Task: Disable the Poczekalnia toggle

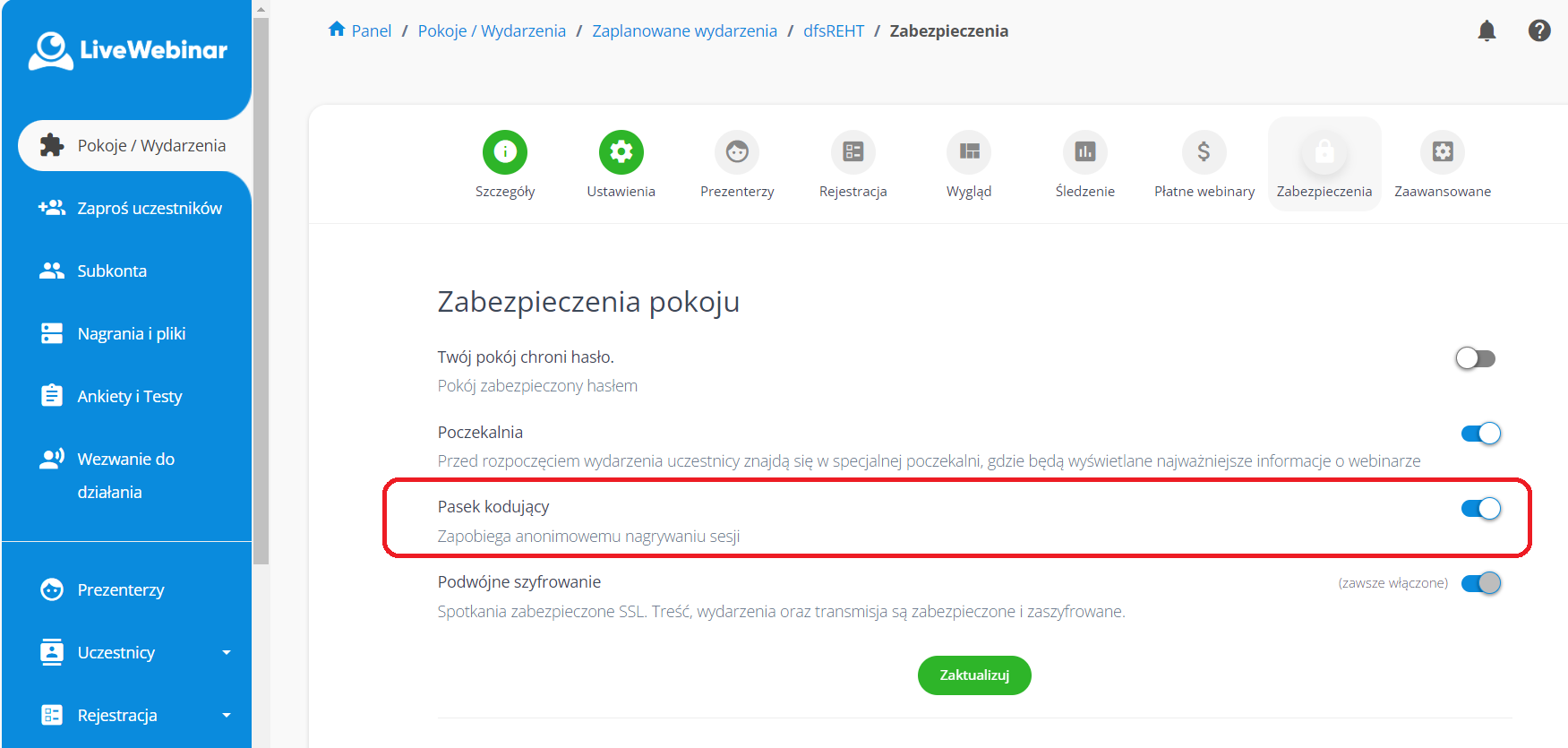Action: (1480, 433)
